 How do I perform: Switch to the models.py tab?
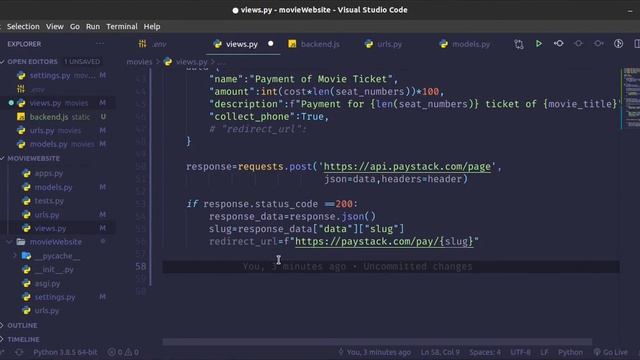click(465, 44)
